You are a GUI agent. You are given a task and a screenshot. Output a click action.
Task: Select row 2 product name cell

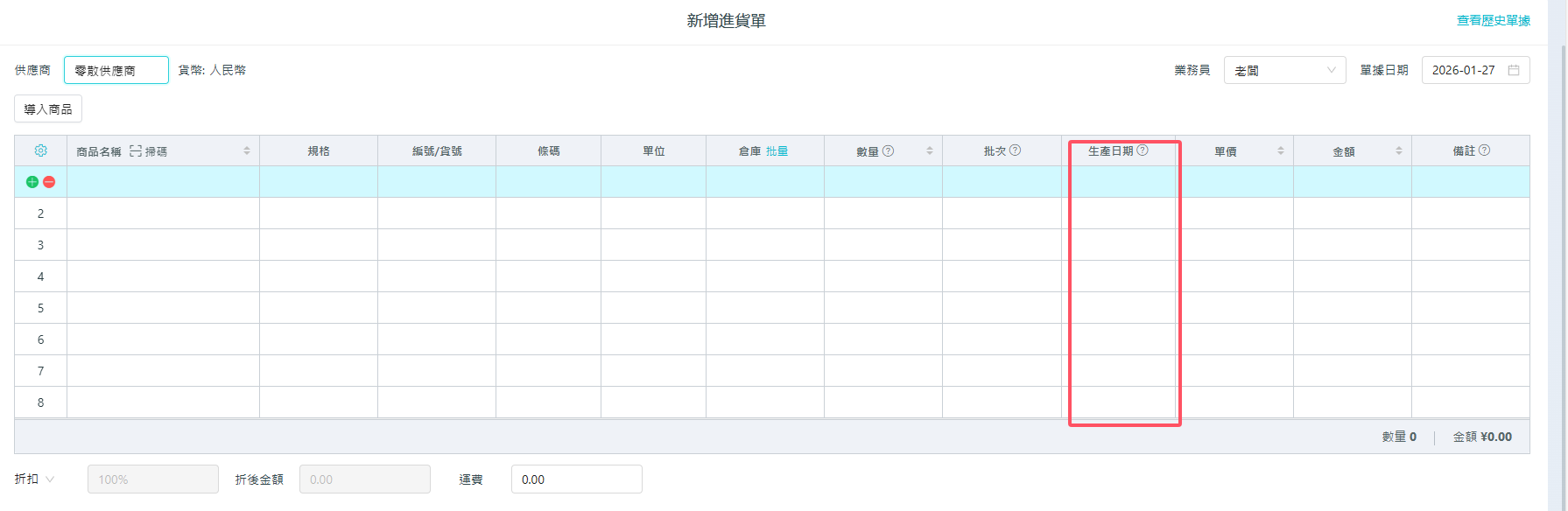click(163, 213)
